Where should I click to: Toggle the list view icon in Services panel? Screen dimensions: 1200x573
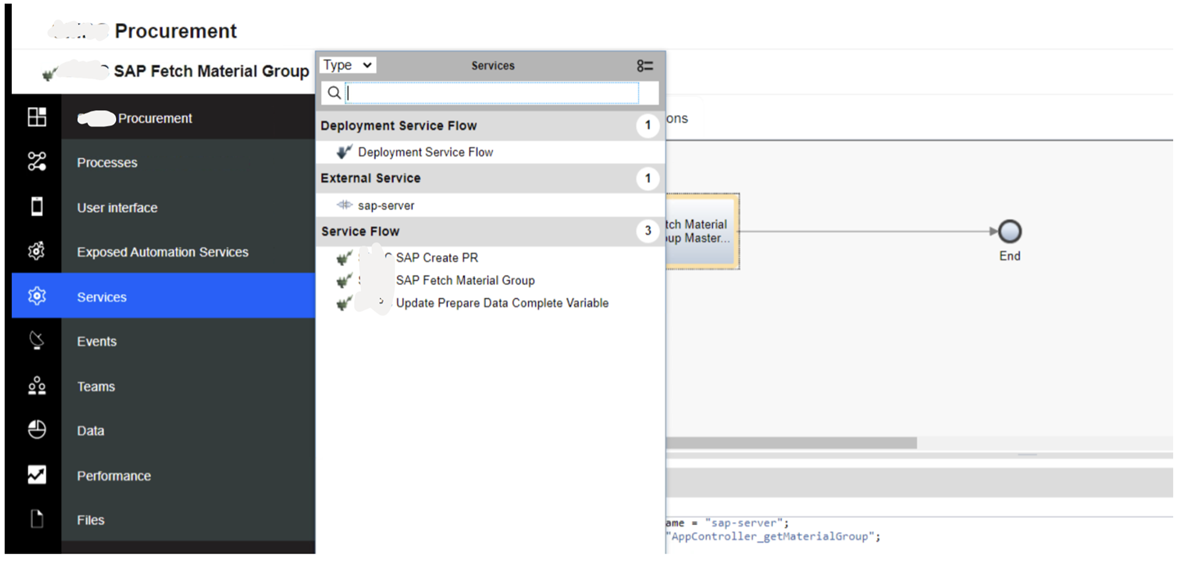click(645, 66)
